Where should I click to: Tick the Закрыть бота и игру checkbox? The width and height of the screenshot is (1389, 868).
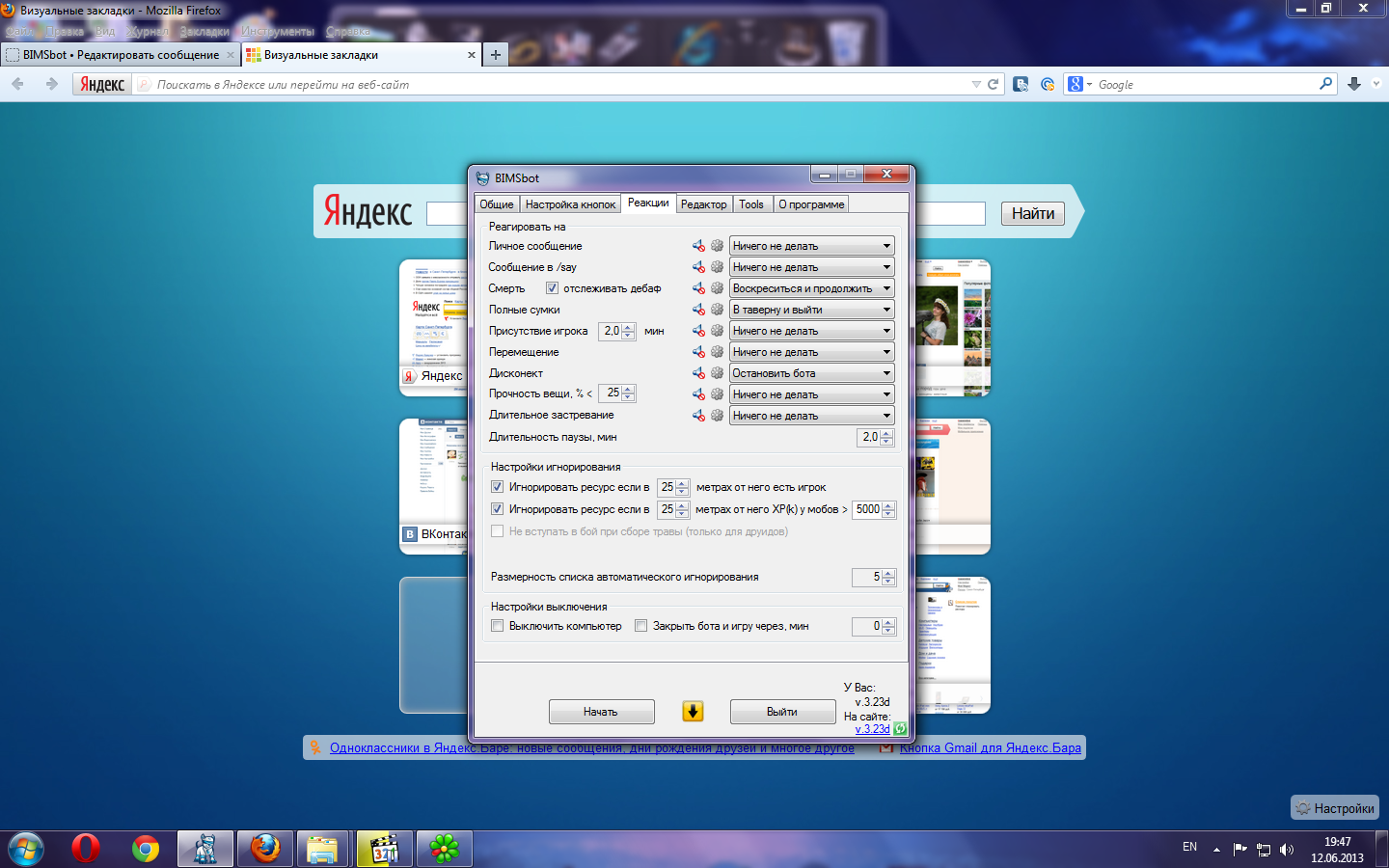click(641, 626)
